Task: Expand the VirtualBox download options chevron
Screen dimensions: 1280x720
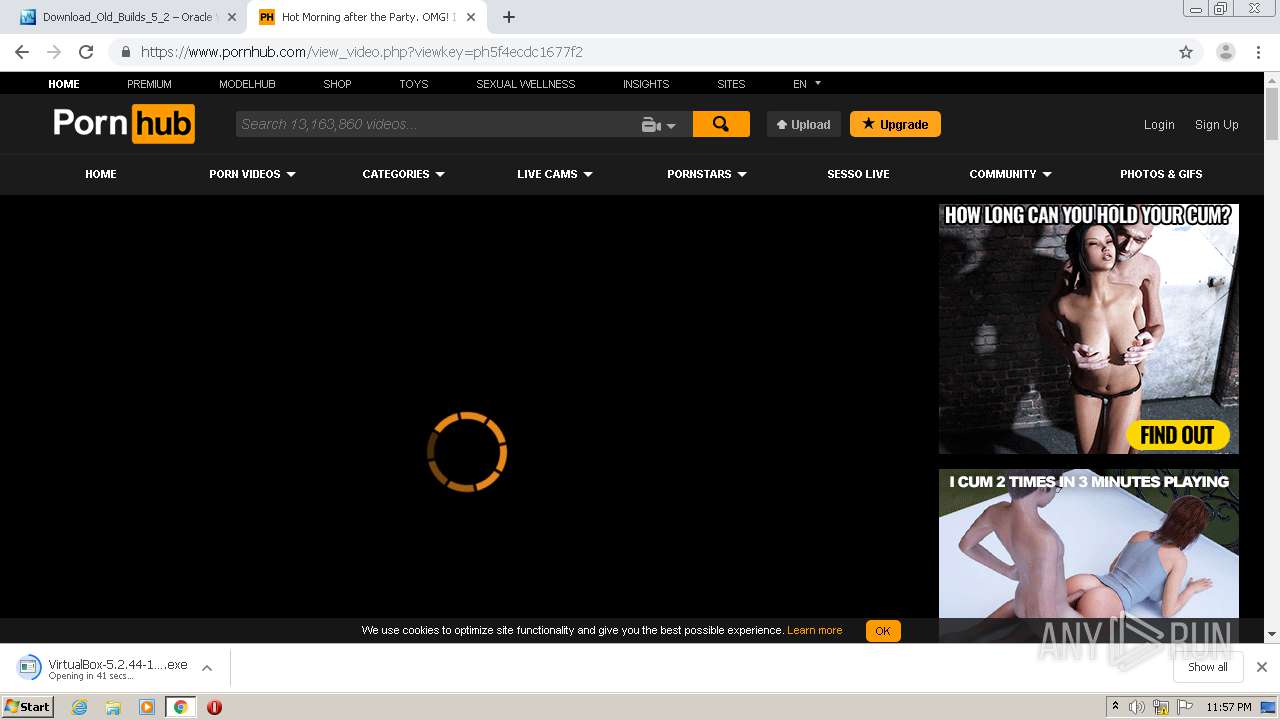Action: click(x=207, y=668)
